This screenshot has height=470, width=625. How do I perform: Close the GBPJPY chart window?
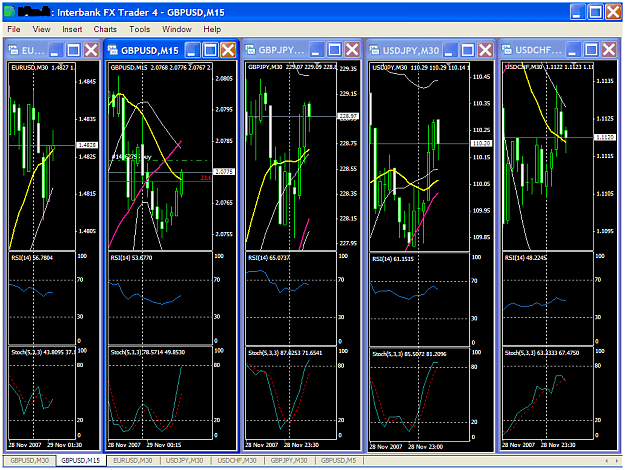click(x=352, y=50)
